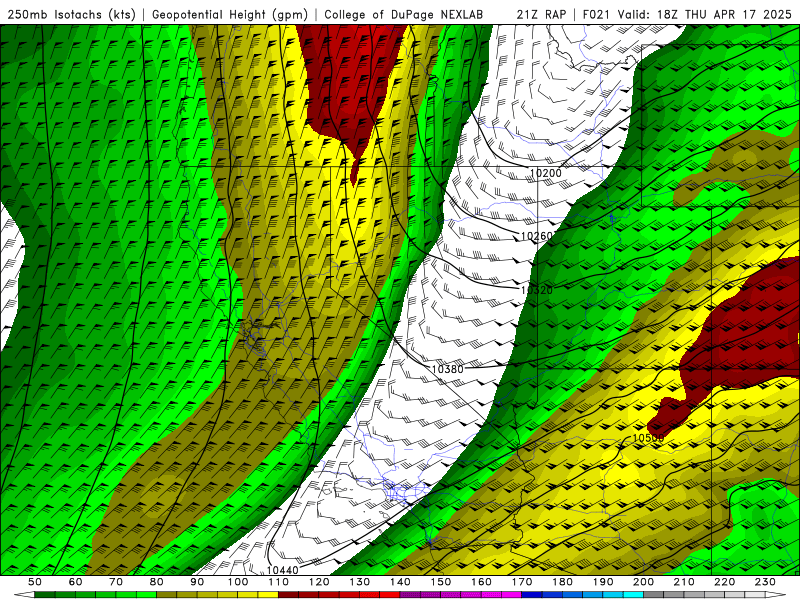The image size is (800, 600).
Task: Click the 100 value on the color scale
Action: [238, 582]
